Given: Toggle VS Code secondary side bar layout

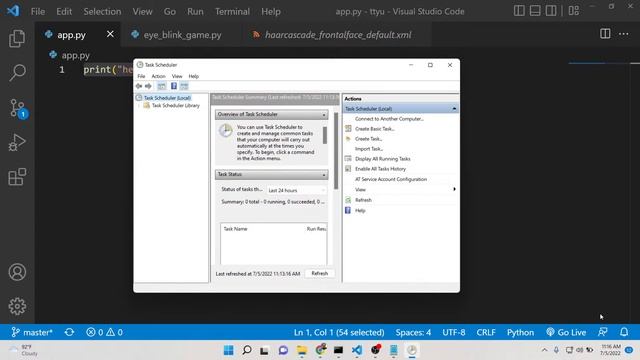Looking at the screenshot, I should click(x=551, y=11).
